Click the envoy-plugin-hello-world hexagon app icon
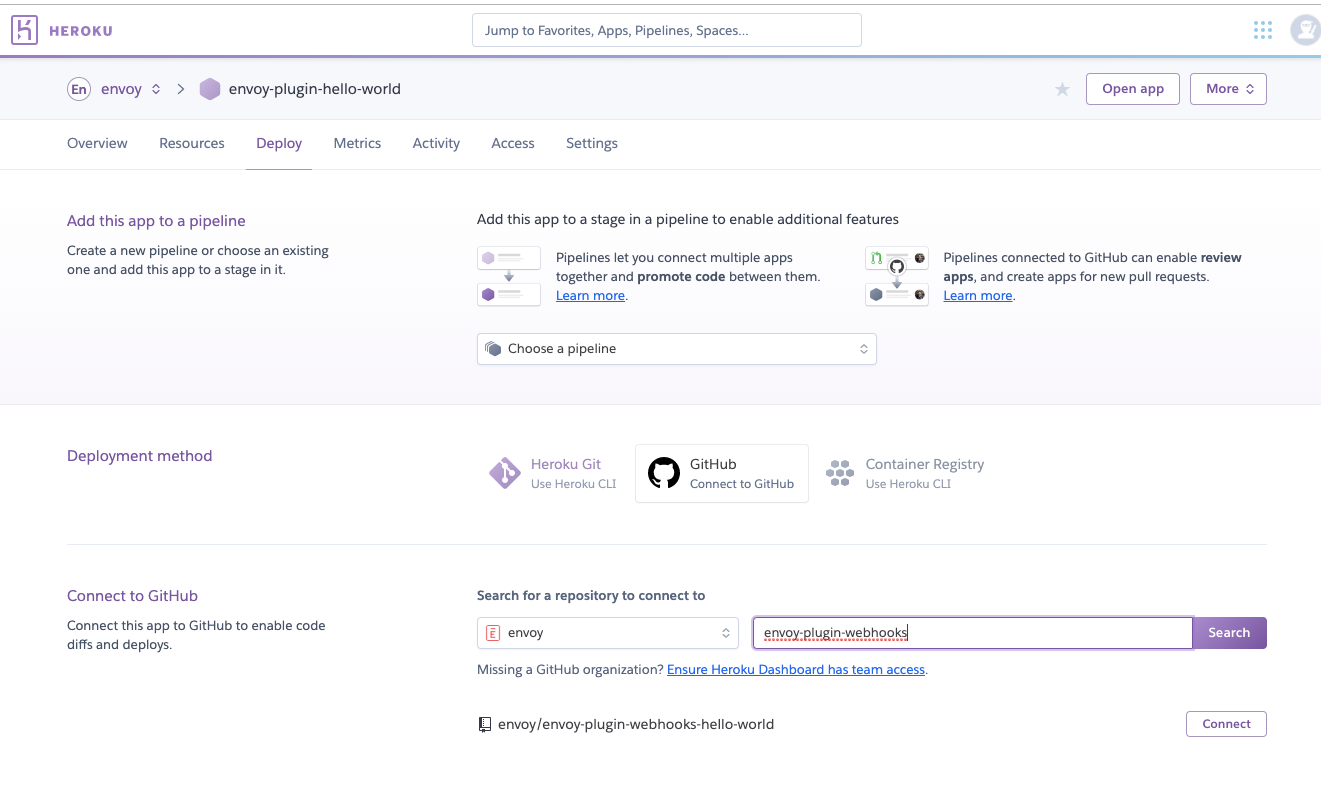Screen dimensions: 1321x793 click(x=210, y=89)
